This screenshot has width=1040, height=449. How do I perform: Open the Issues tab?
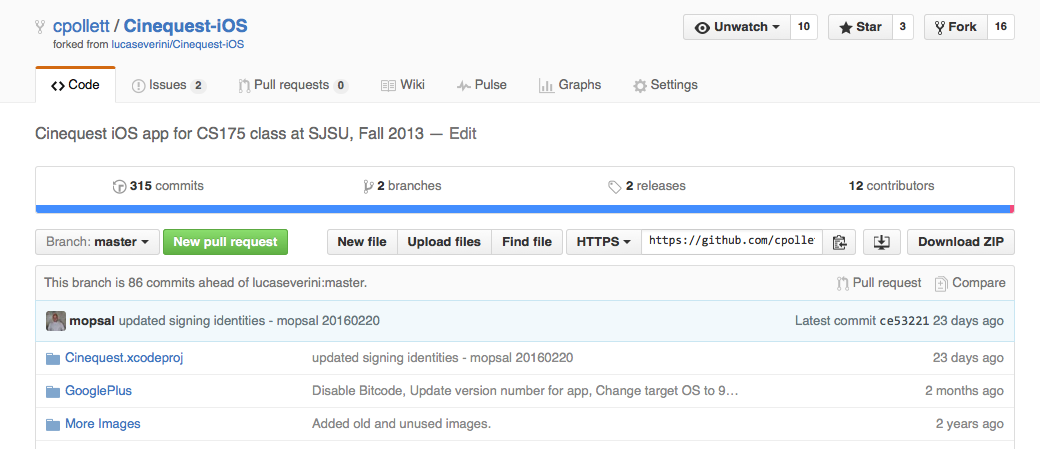168,85
